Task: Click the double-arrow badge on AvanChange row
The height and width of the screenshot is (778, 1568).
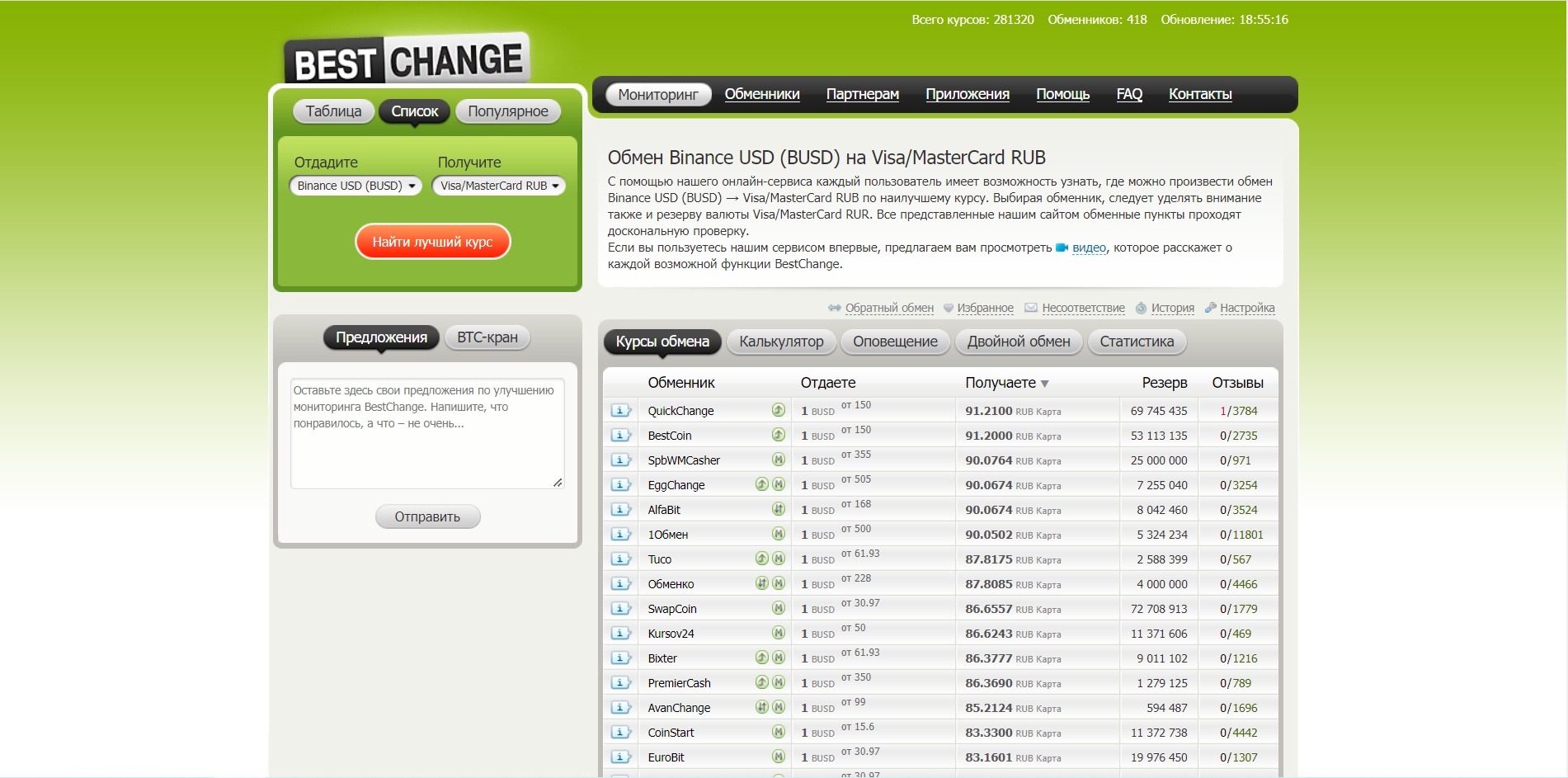Action: click(x=762, y=707)
